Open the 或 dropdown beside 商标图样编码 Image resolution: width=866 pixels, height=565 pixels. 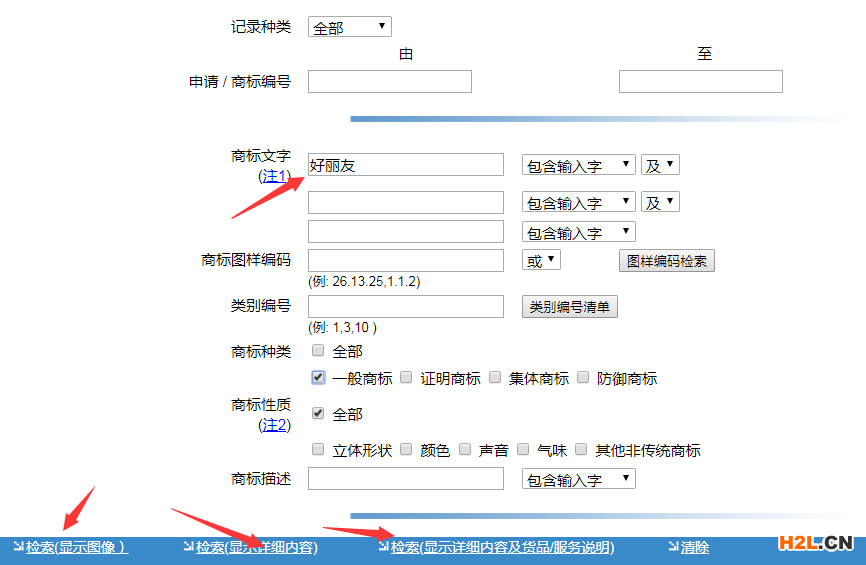point(541,260)
